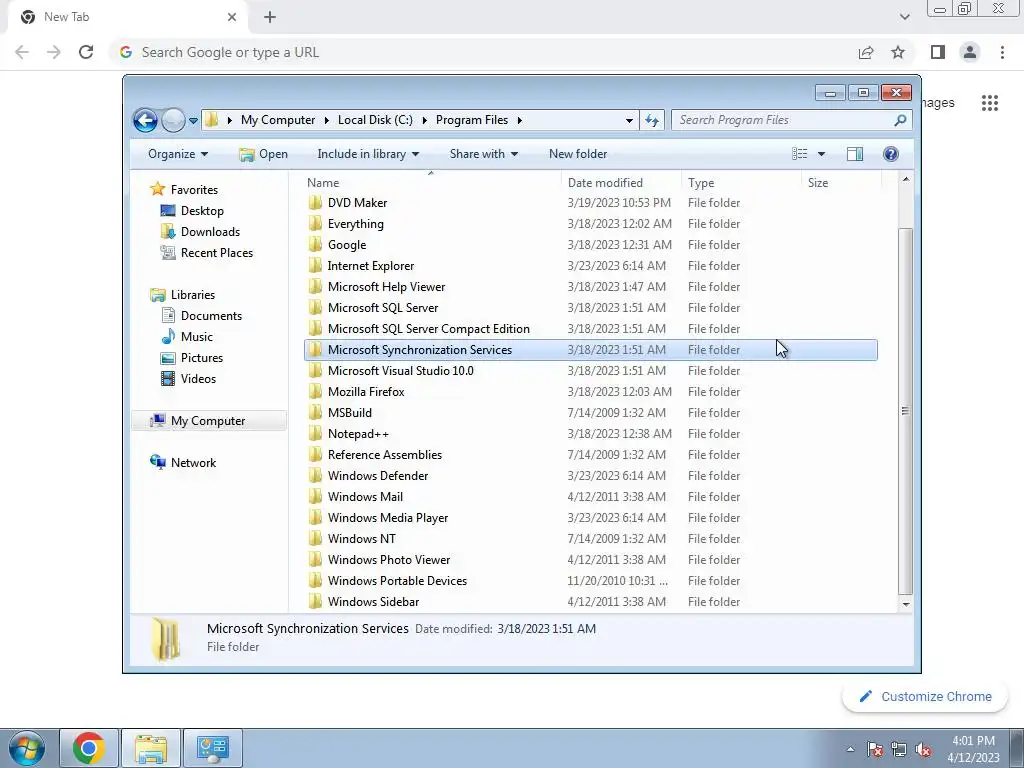Select the Internet Explorer folder icon
Screen dimensions: 1024x768
pos(315,266)
